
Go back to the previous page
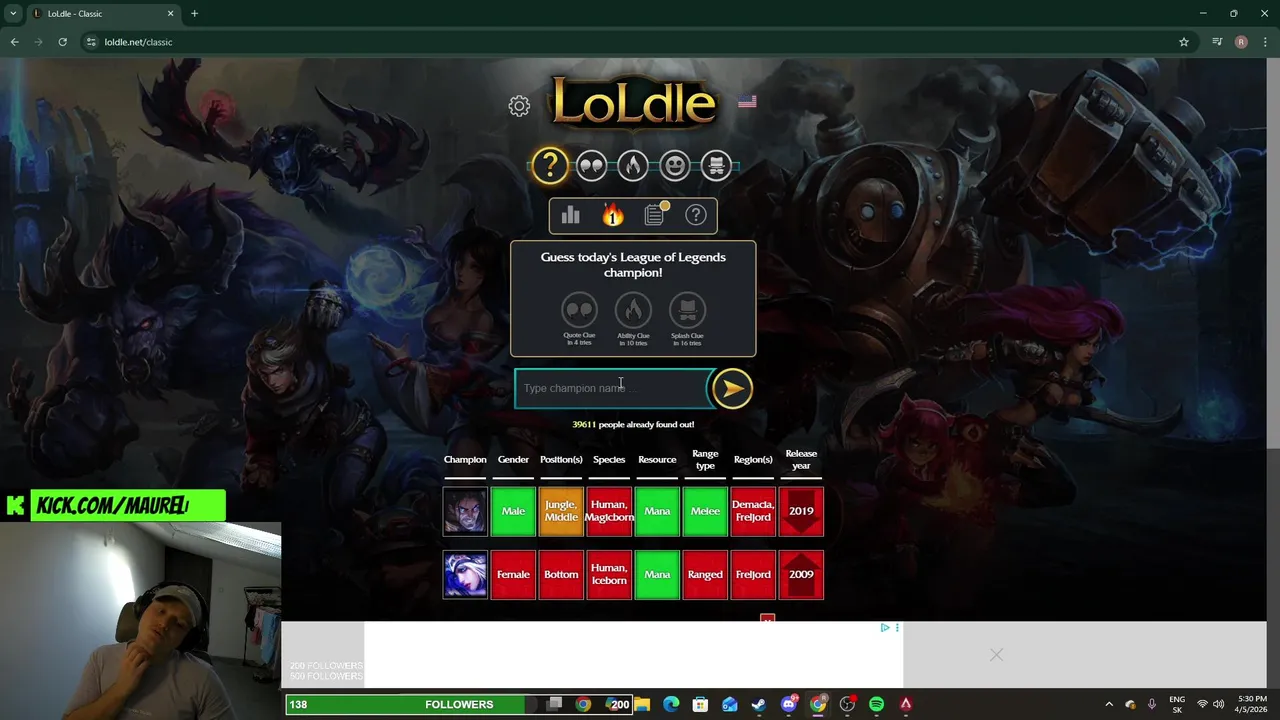click(14, 42)
